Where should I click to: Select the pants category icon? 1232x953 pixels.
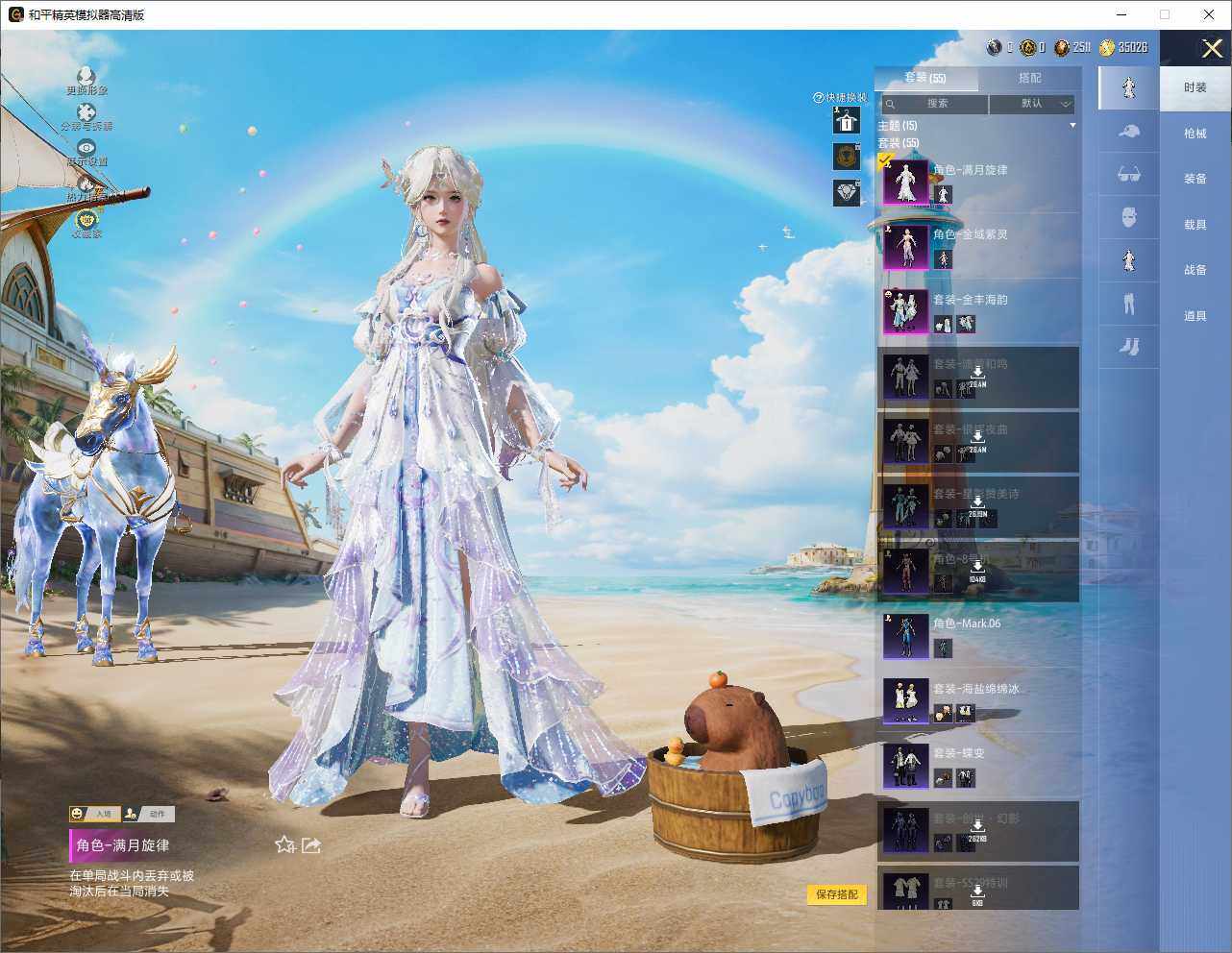click(1129, 304)
